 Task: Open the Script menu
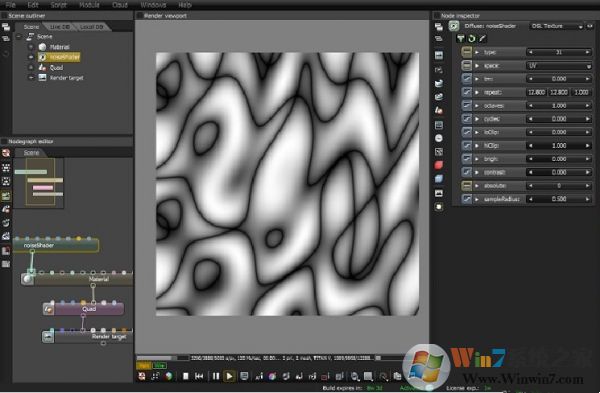(x=59, y=5)
